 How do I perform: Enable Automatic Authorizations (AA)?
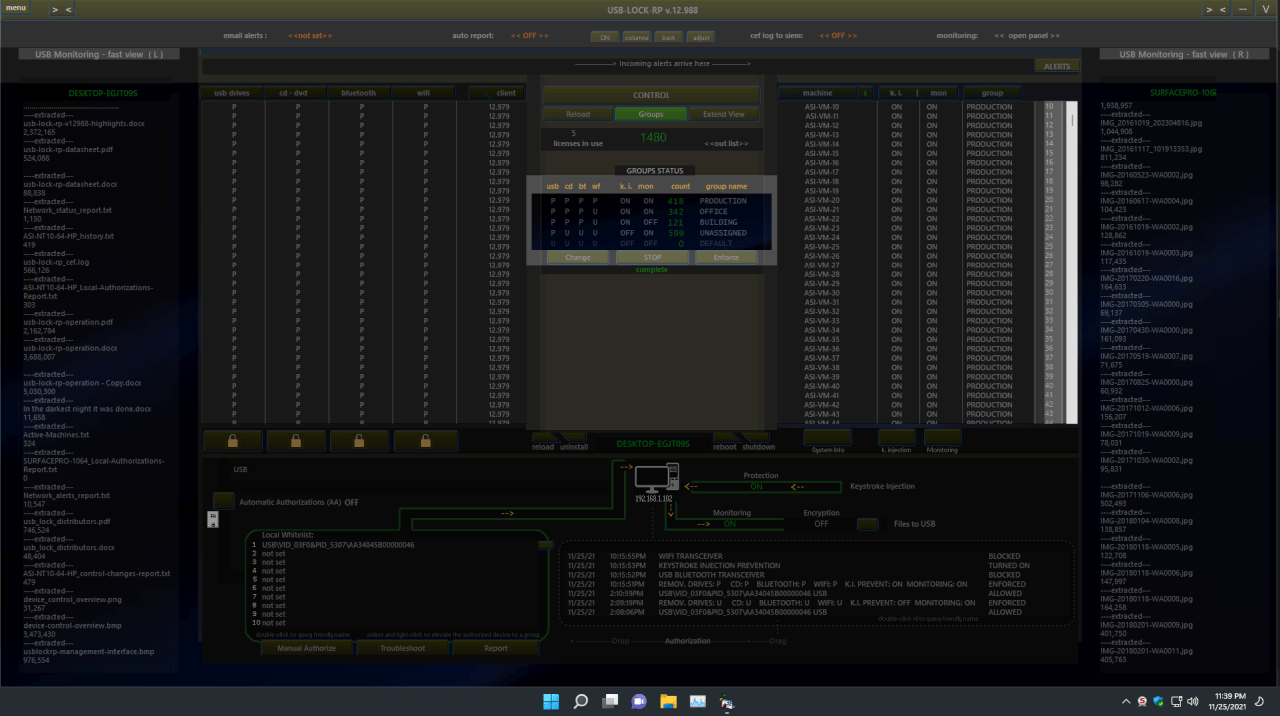(x=223, y=501)
